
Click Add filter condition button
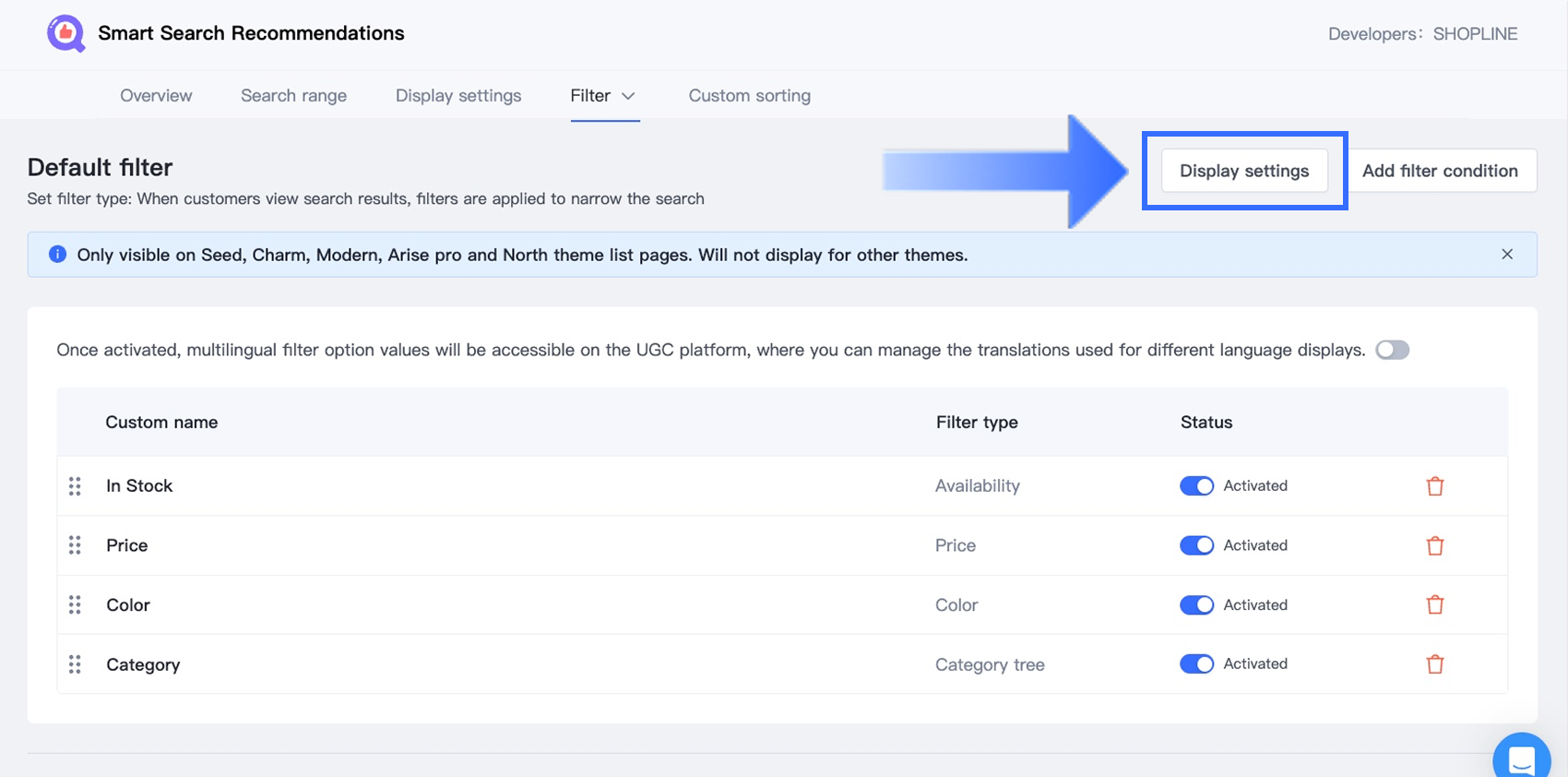(1440, 171)
